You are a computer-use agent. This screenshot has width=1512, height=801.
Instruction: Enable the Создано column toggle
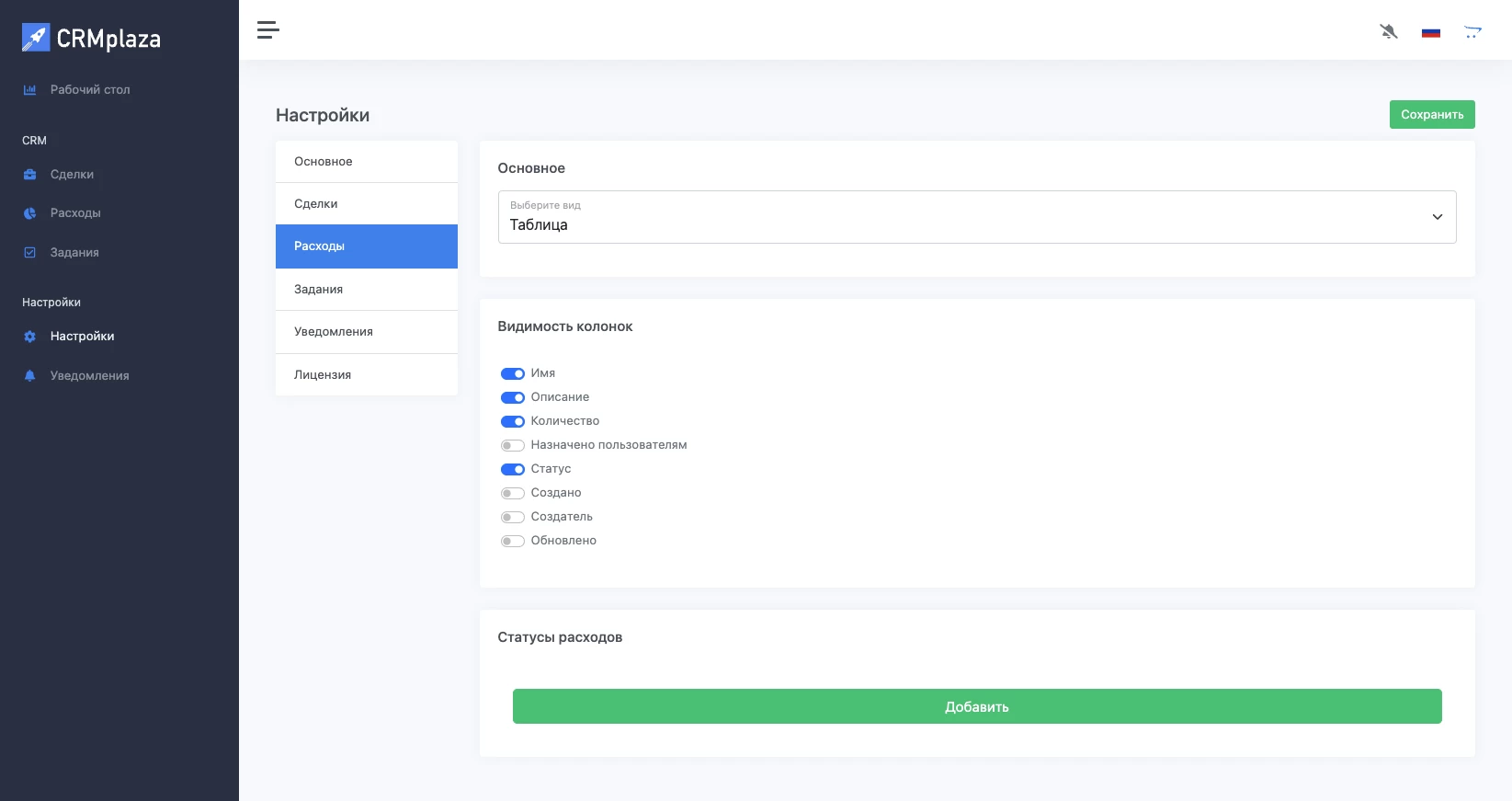click(512, 493)
